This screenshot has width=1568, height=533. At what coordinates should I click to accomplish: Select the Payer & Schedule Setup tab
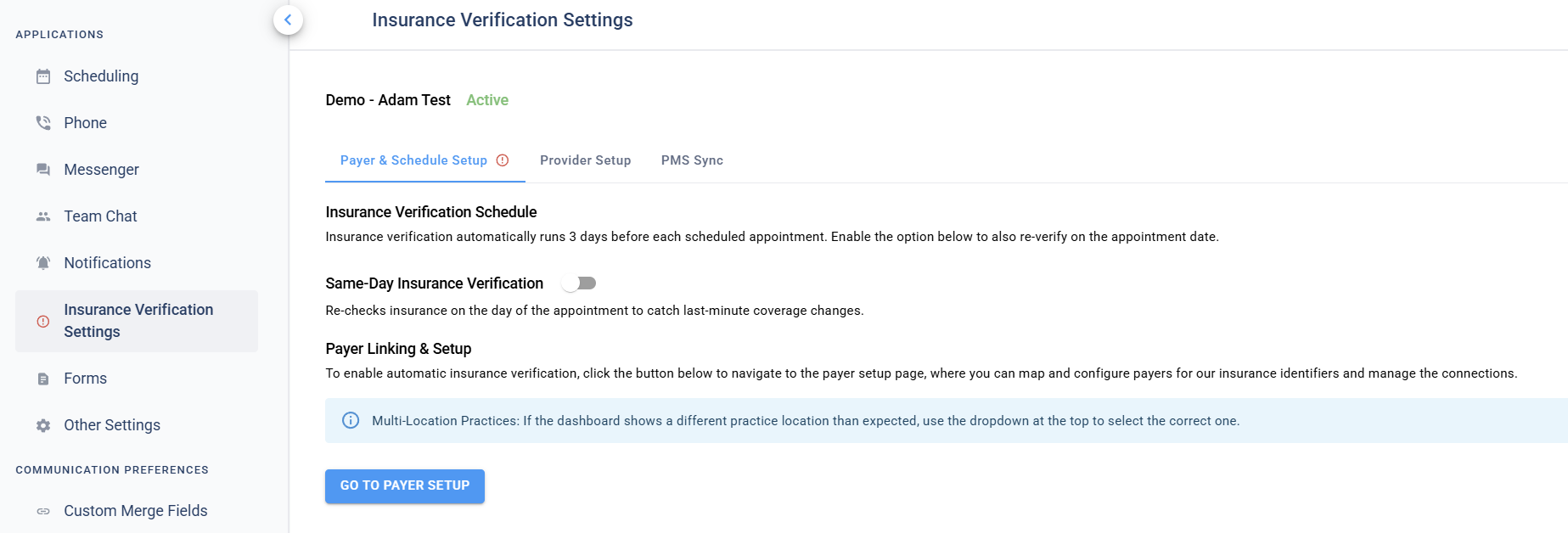[413, 160]
